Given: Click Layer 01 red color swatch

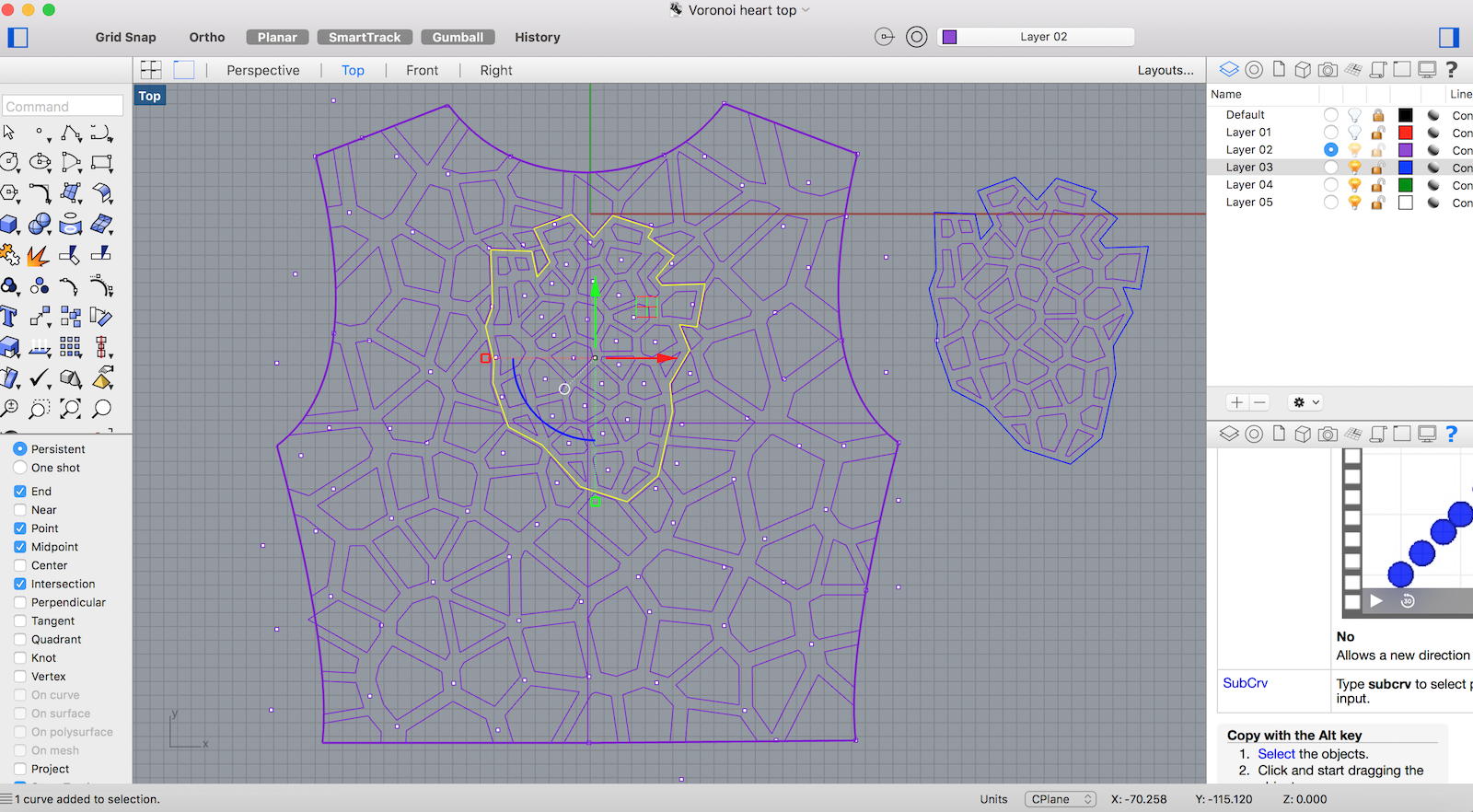Looking at the screenshot, I should 1406,133.
